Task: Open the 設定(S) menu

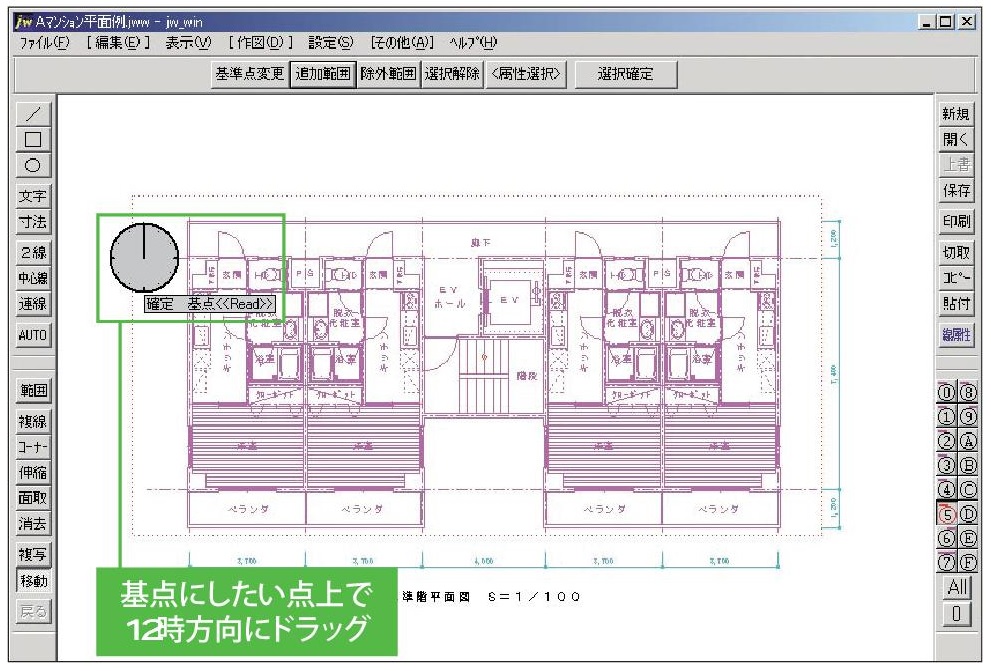Action: (332, 43)
